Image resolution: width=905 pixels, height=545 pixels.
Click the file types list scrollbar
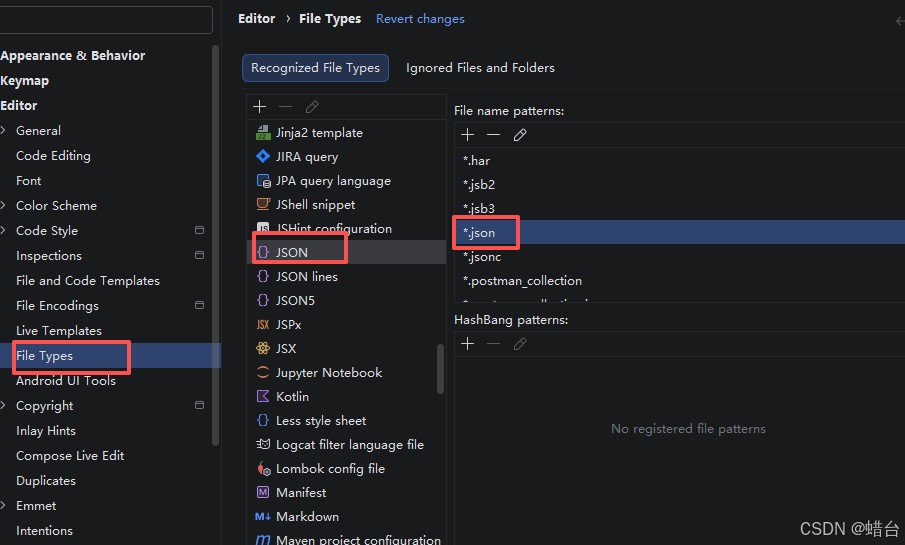click(440, 369)
